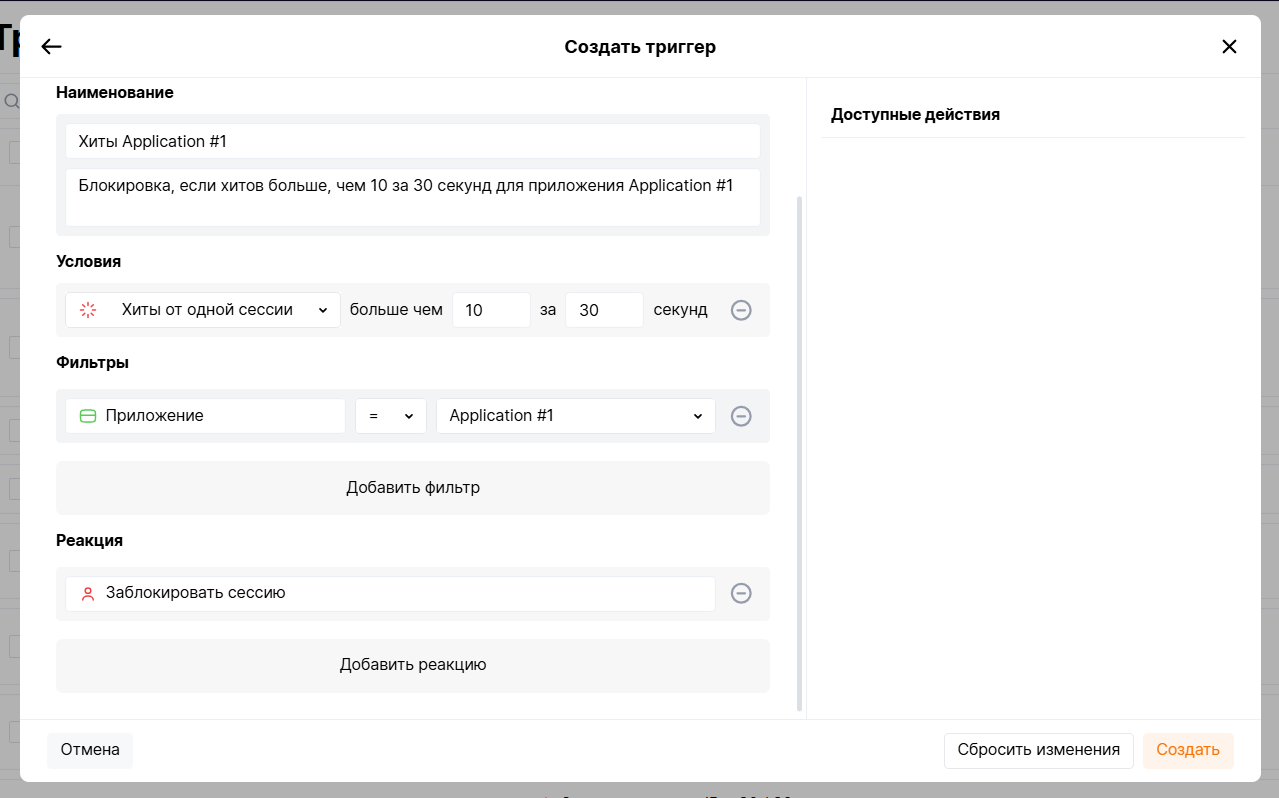Screen dimensions: 1279x798
Task: Click Добавить фильтр button
Action: pyautogui.click(x=413, y=488)
